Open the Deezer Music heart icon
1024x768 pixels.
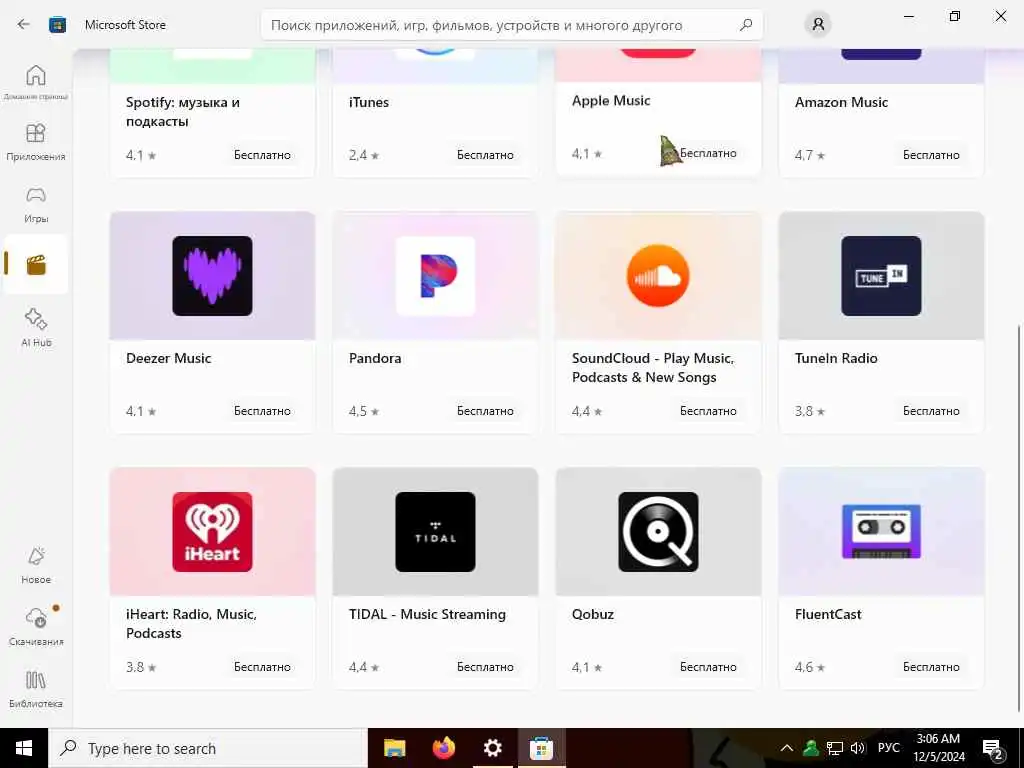pyautogui.click(x=212, y=276)
